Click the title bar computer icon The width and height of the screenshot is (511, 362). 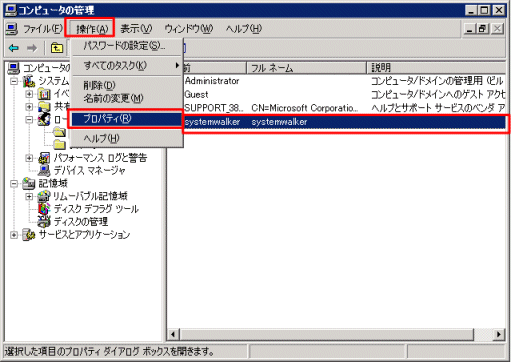pyautogui.click(x=11, y=11)
